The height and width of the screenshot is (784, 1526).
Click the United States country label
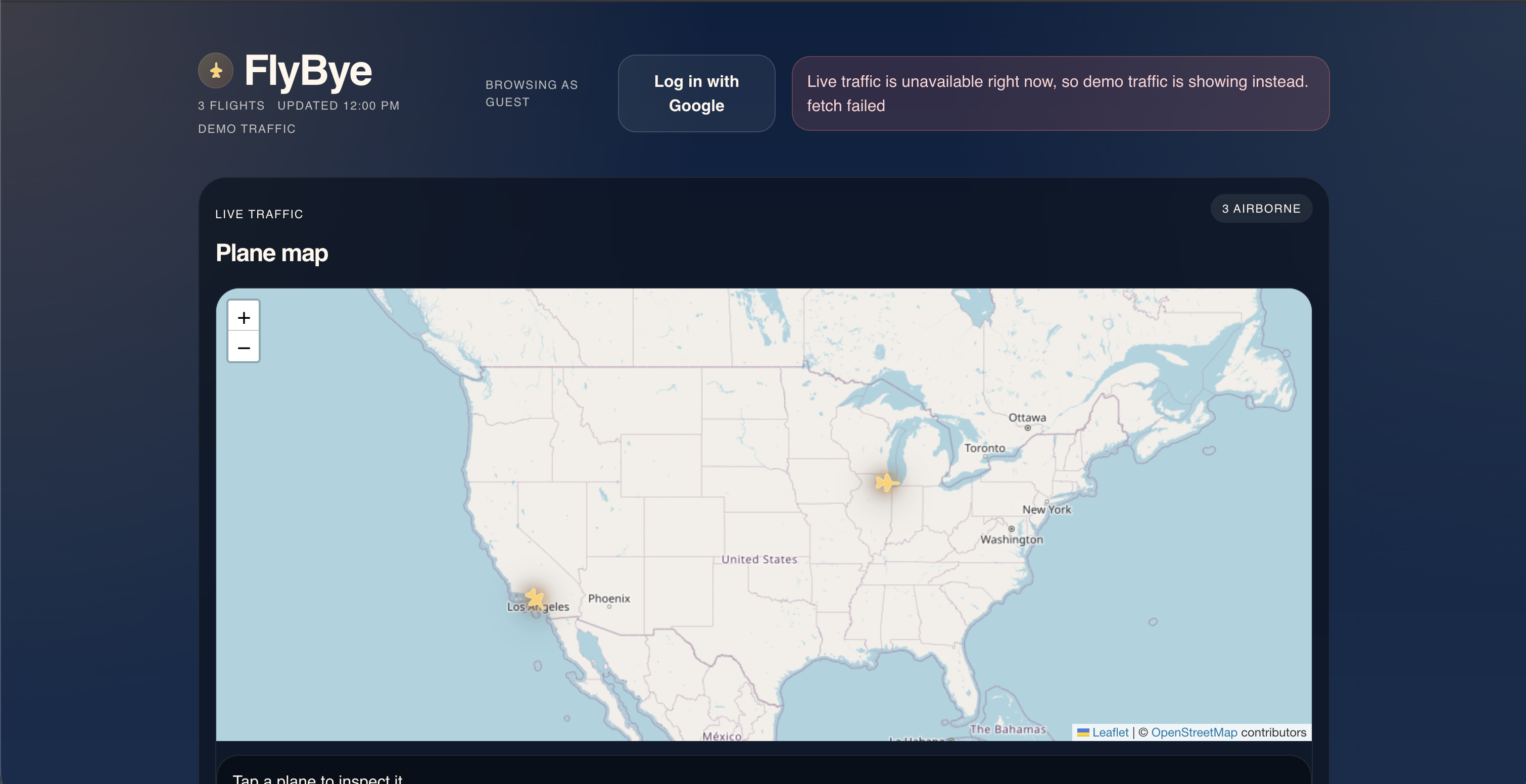(759, 559)
